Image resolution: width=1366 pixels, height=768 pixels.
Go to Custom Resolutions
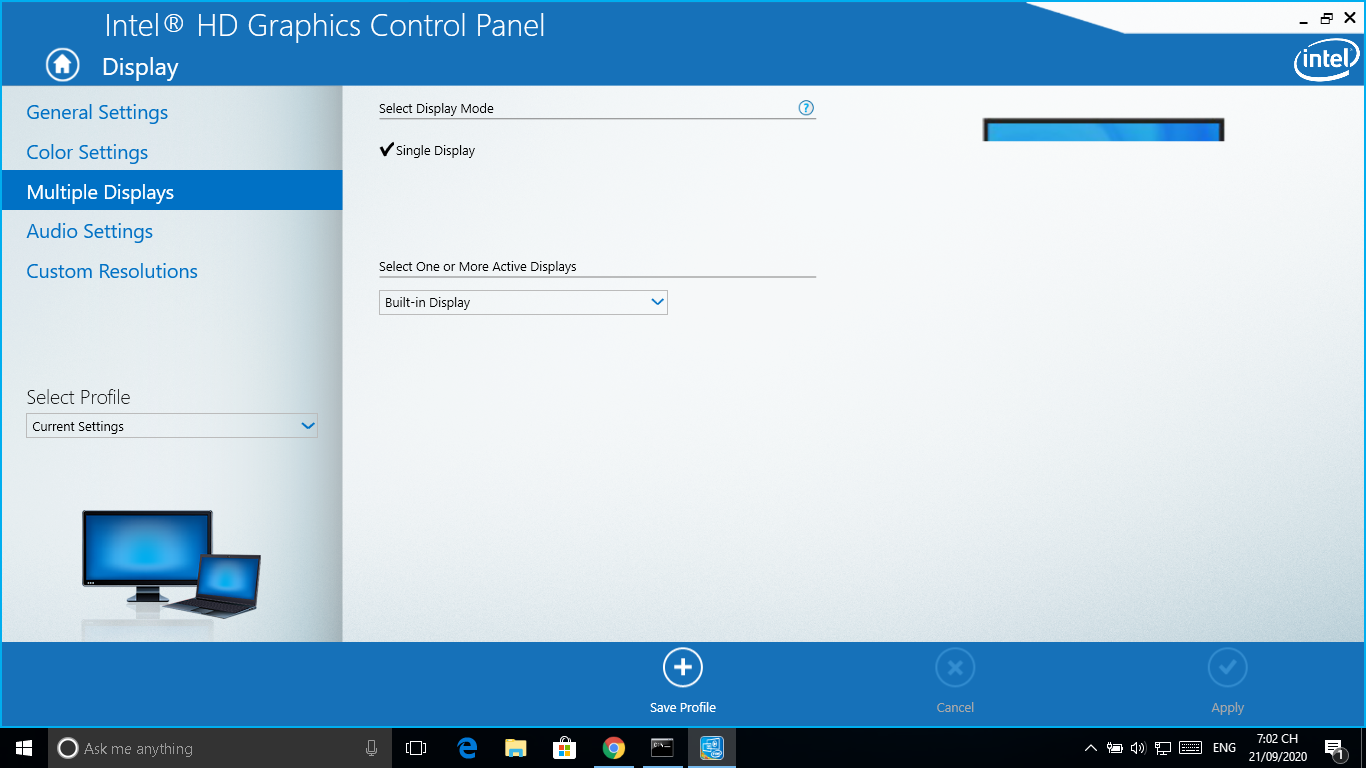point(112,271)
